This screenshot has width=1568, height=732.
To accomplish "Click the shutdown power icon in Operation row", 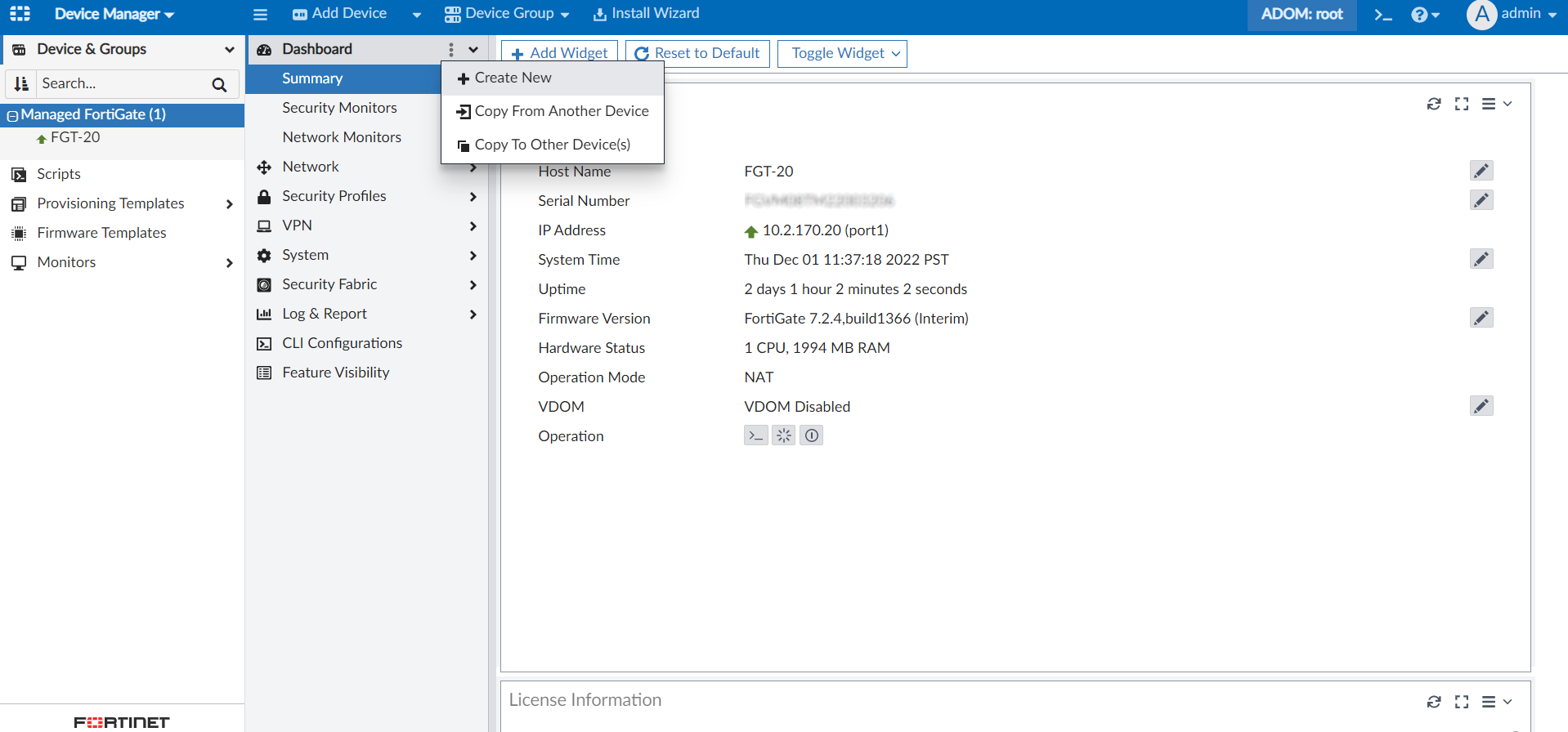I will click(x=811, y=435).
